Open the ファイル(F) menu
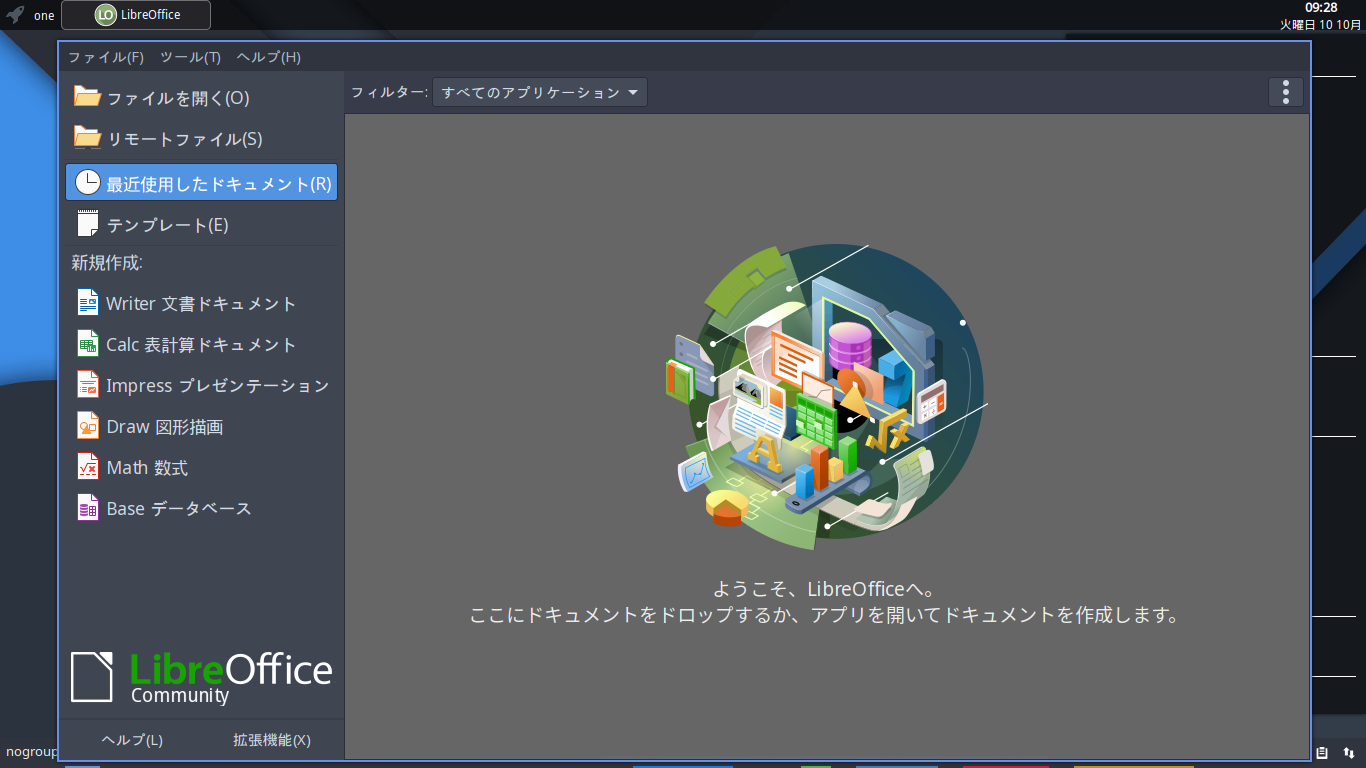This screenshot has height=768, width=1366. (x=106, y=57)
